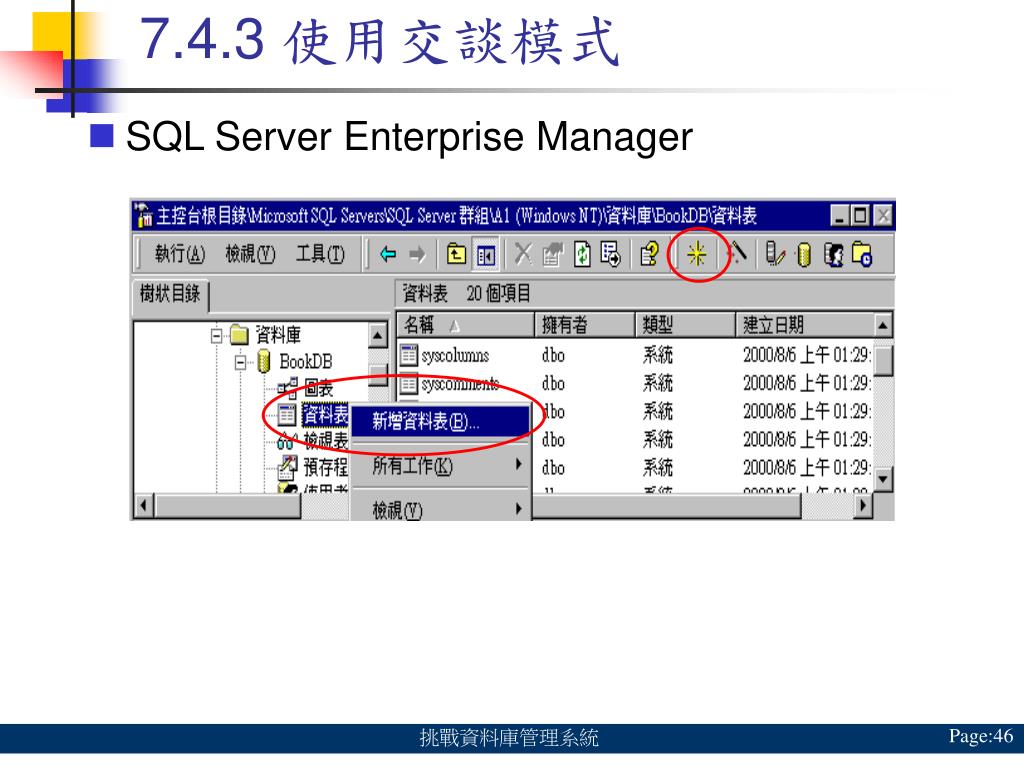1024x768 pixels.
Task: Click the Help question mark icon
Action: [648, 254]
